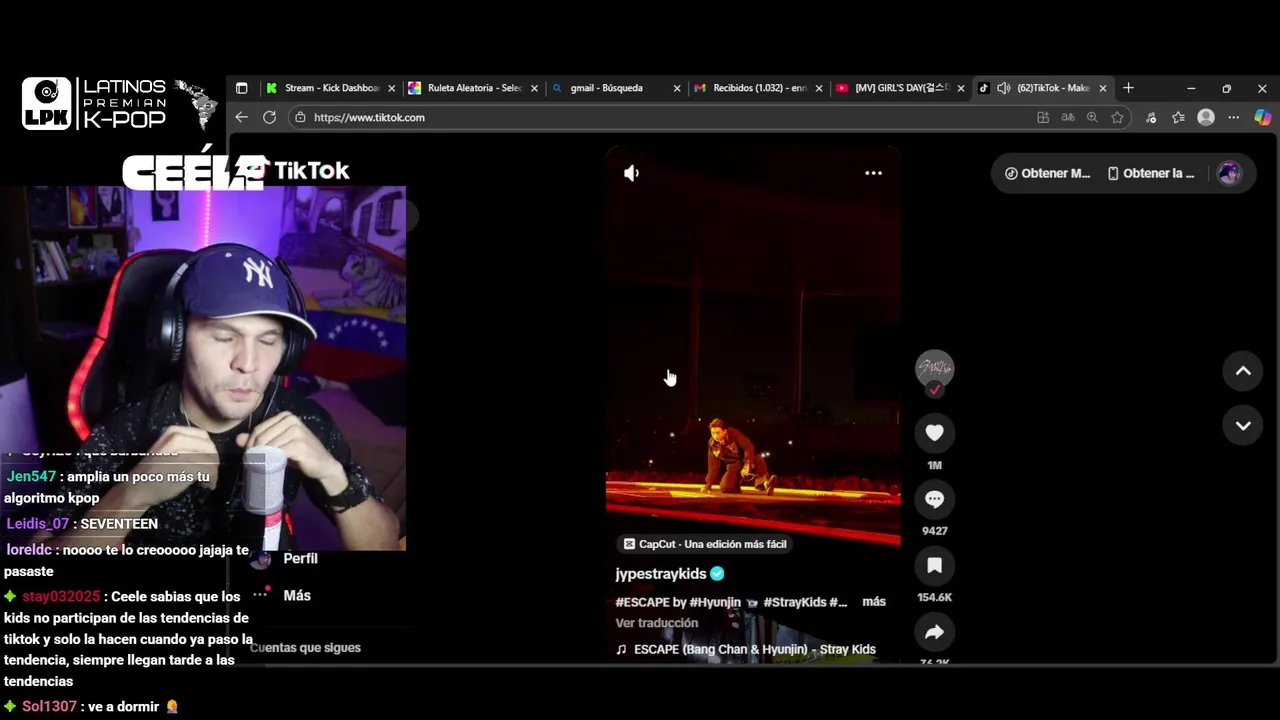The image size is (1280, 720).
Task: Close the GIRL'S DAY YouTube tab
Action: pyautogui.click(x=961, y=88)
